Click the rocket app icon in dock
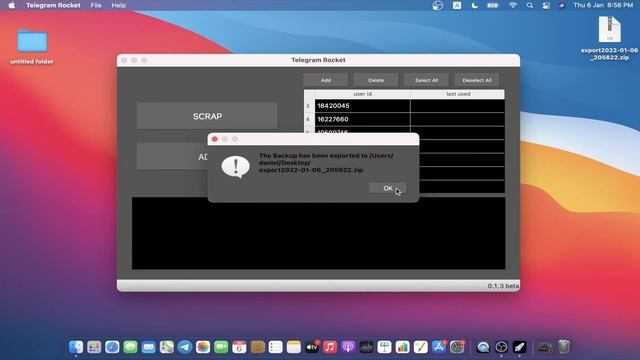The image size is (640, 360). [x=520, y=347]
